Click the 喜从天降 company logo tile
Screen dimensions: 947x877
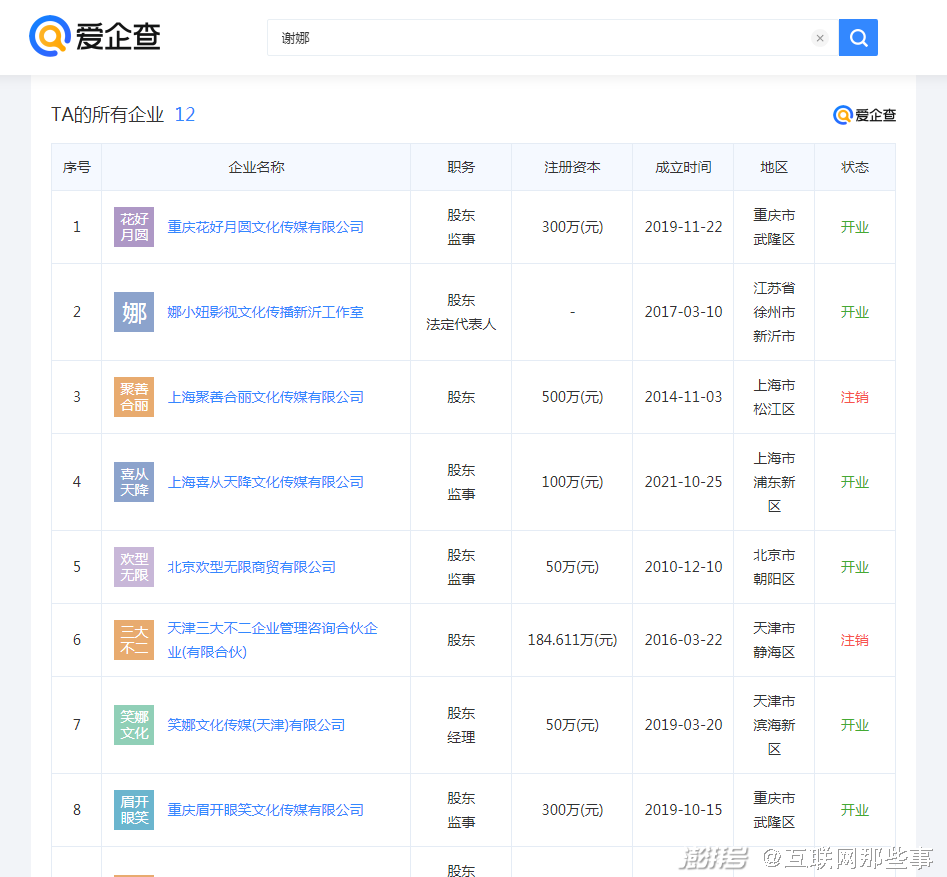coord(134,482)
